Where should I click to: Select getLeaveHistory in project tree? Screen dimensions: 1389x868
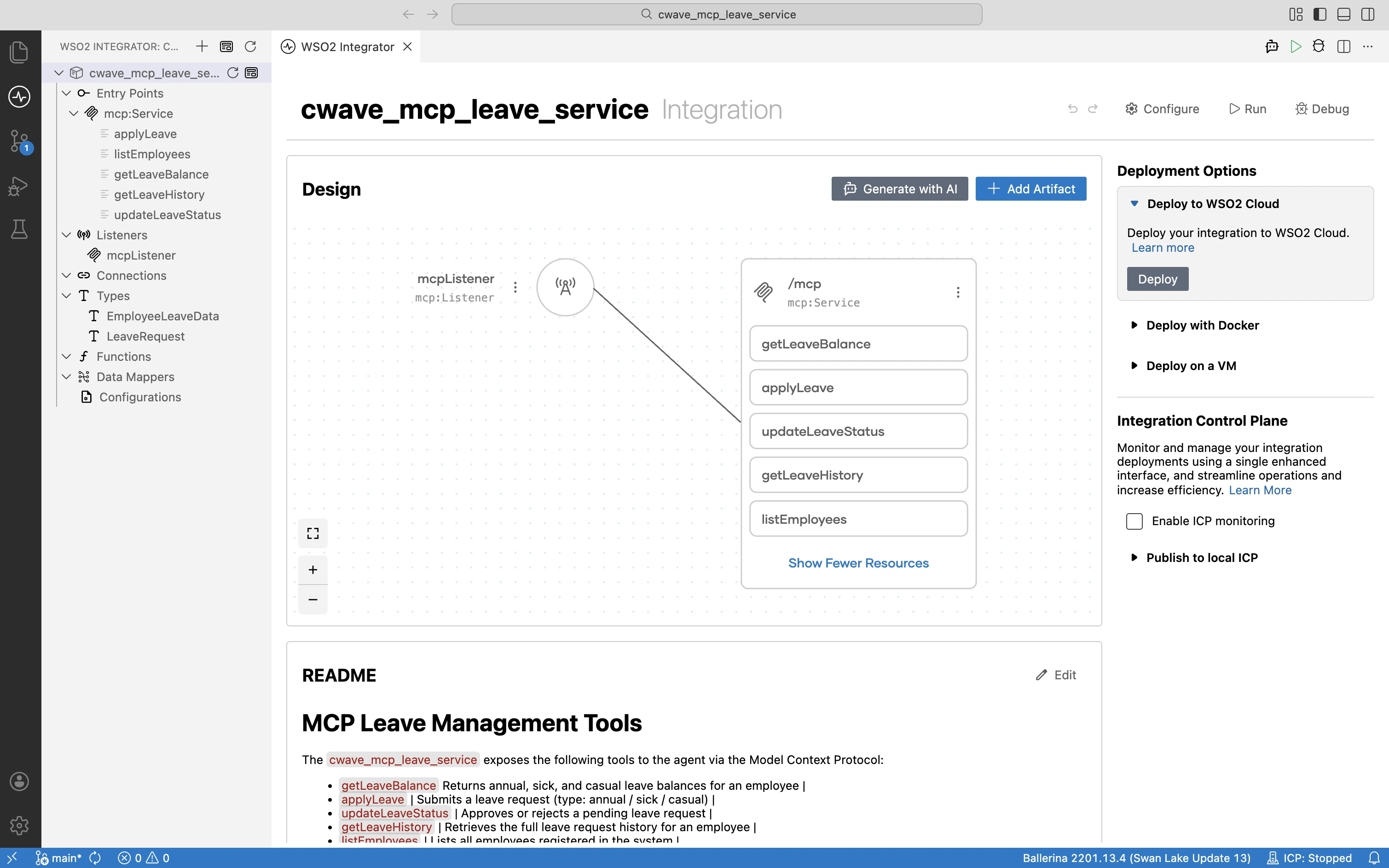159,195
